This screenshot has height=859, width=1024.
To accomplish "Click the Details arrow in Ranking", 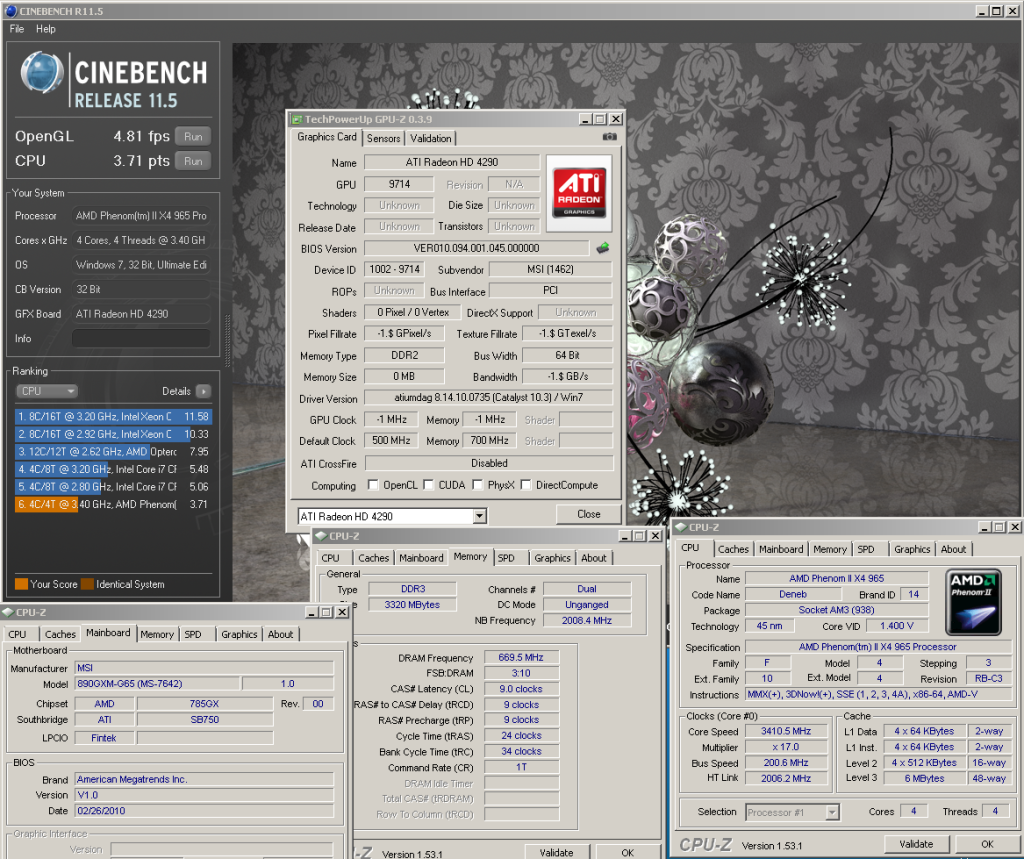I will [x=203, y=391].
